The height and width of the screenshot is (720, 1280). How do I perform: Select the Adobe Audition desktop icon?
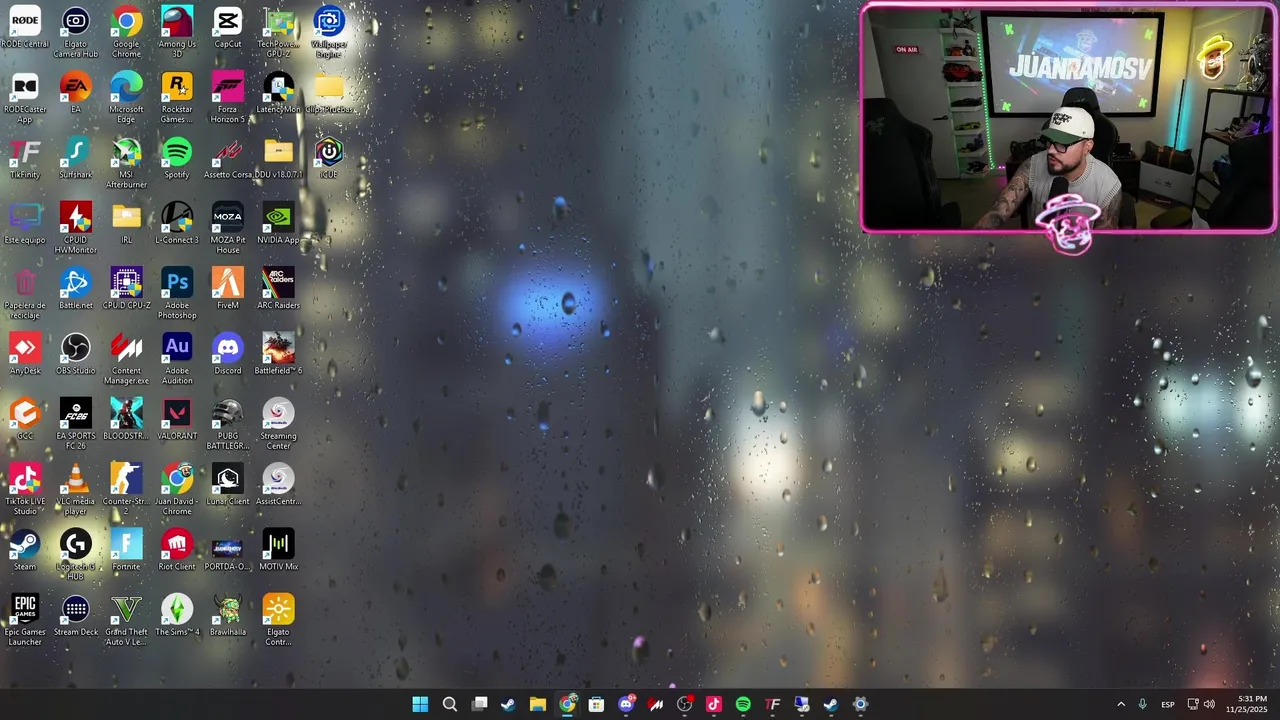[x=177, y=359]
